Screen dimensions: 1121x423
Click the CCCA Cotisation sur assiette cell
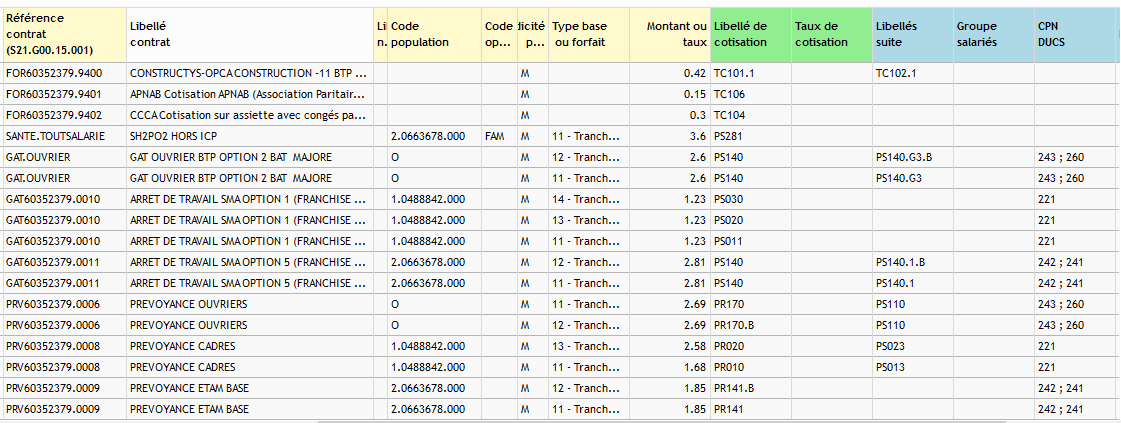250,115
